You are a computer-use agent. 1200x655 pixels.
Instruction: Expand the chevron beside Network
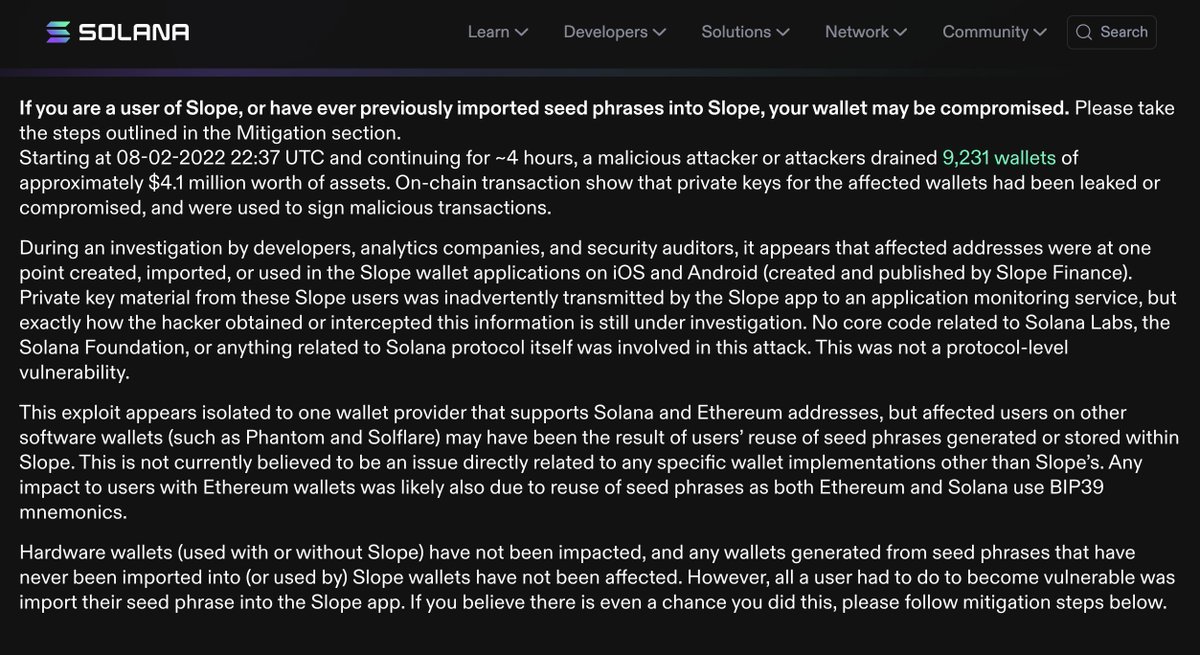900,32
